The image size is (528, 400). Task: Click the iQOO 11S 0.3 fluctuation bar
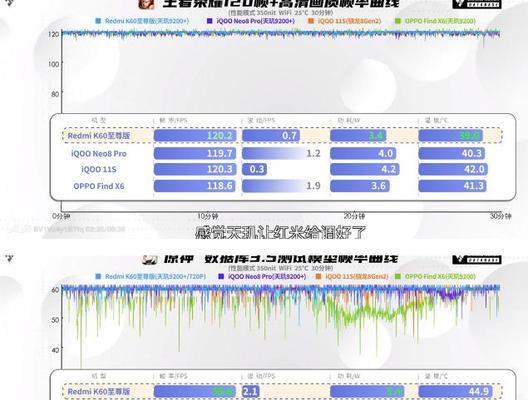pos(254,169)
